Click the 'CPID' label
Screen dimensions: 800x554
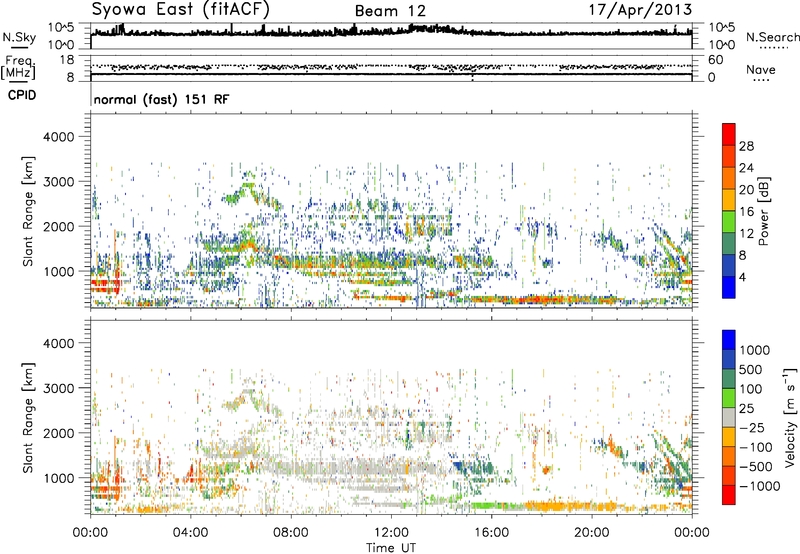click(22, 95)
